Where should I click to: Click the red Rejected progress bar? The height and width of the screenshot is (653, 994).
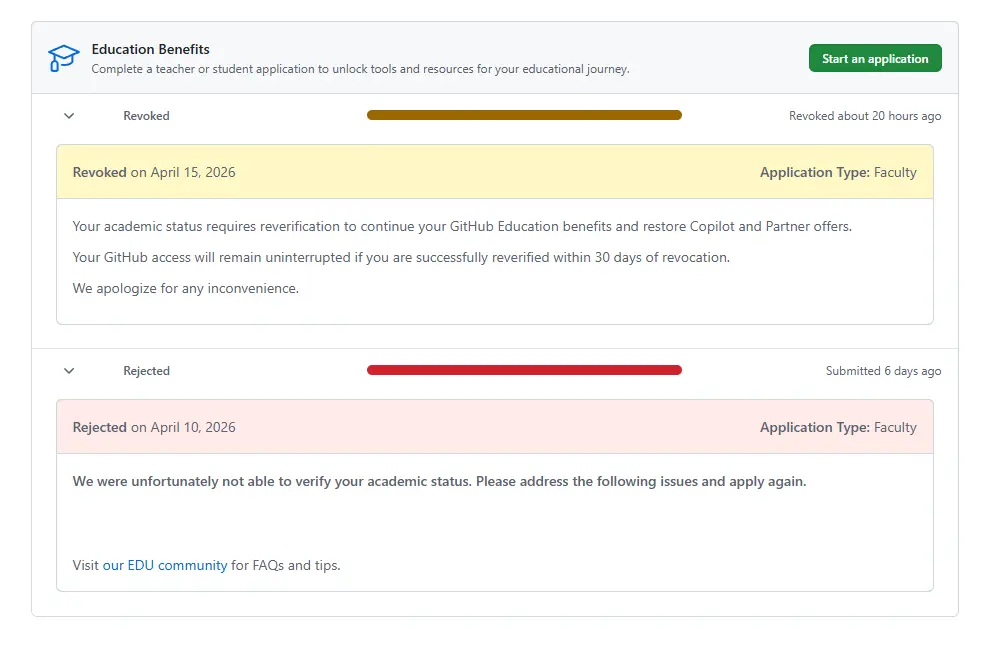point(524,370)
